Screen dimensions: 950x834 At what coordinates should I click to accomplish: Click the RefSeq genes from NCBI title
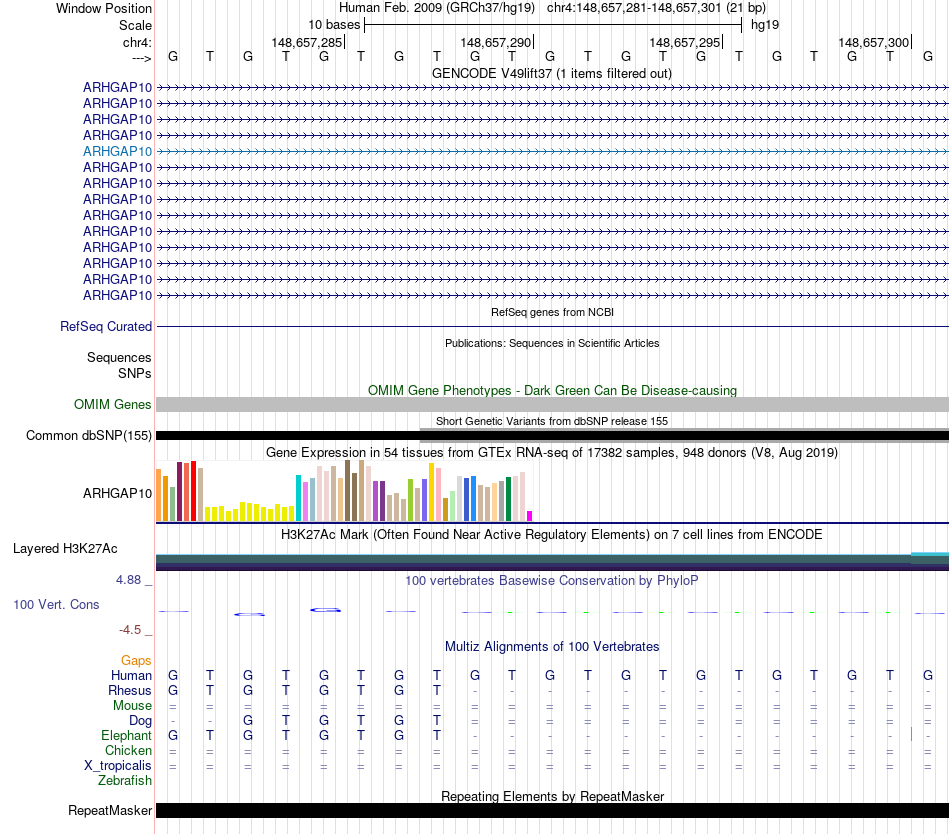552,313
